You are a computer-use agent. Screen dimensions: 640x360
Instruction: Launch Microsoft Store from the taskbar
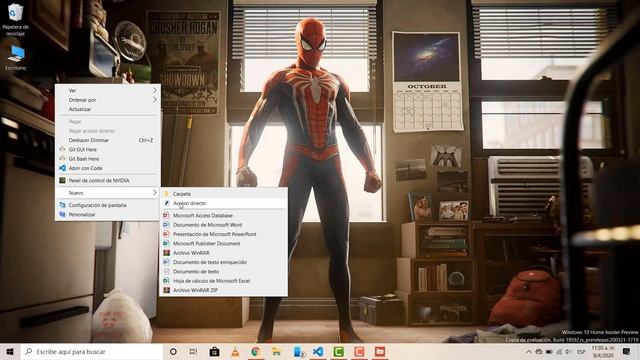(x=214, y=351)
